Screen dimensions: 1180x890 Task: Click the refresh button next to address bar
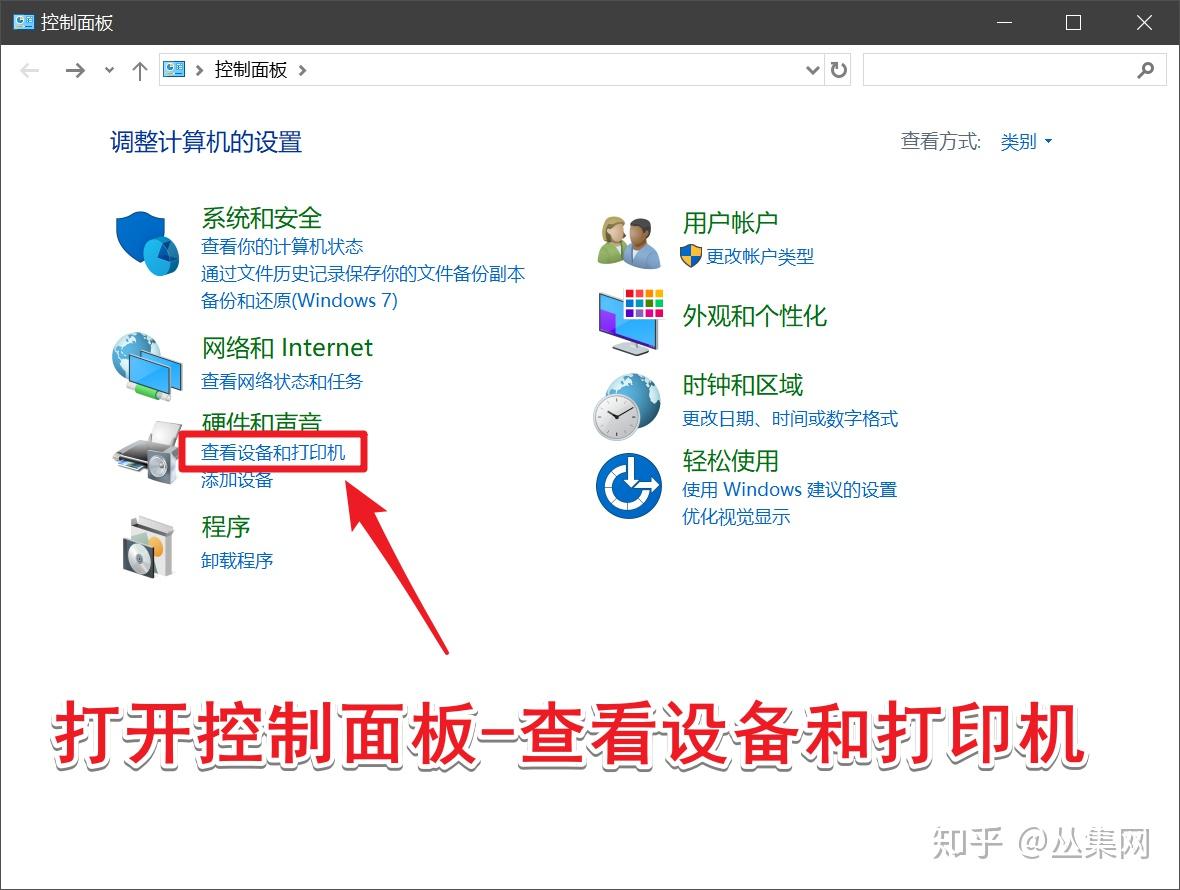click(x=838, y=69)
